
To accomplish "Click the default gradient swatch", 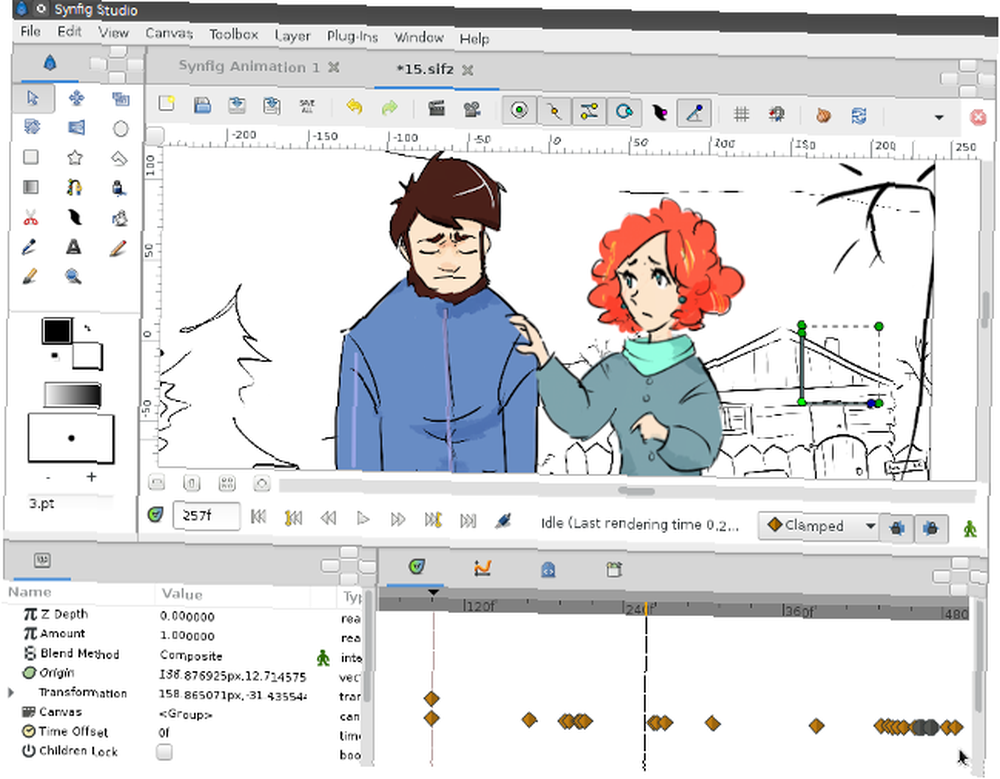I will (73, 395).
